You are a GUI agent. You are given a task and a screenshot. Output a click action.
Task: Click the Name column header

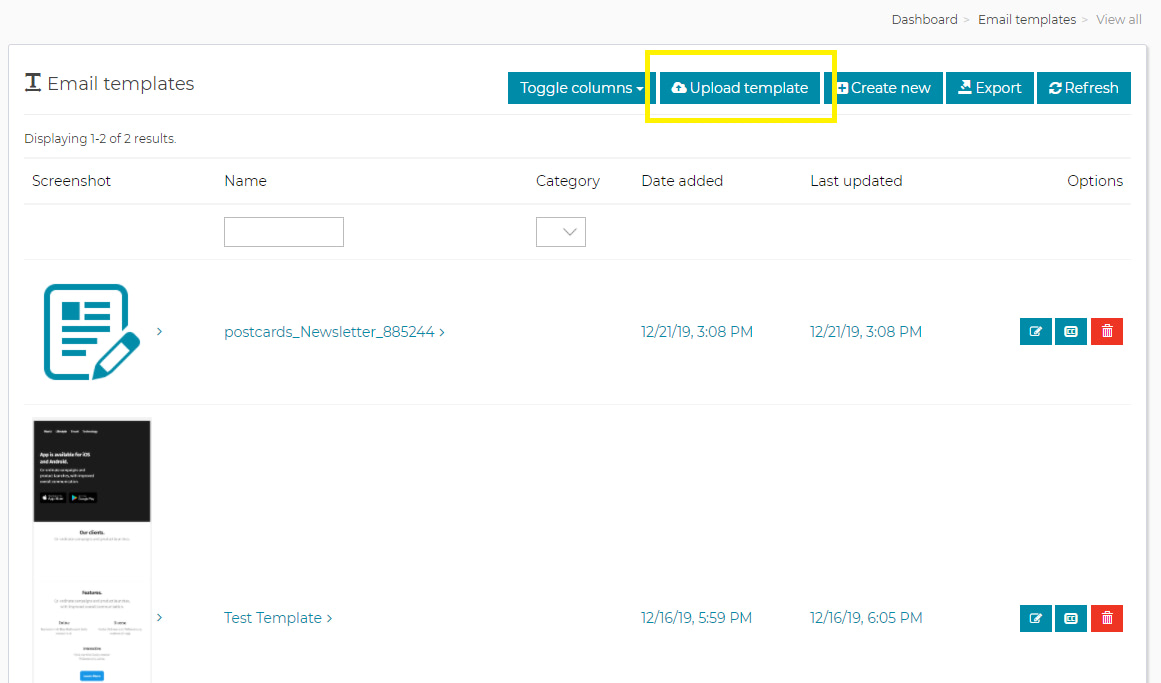pos(245,181)
